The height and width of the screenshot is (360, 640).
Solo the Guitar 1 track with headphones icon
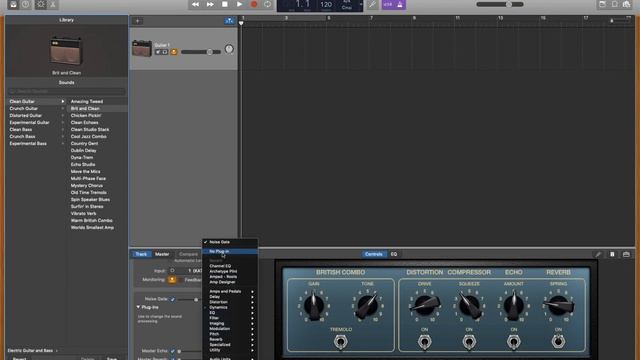164,52
